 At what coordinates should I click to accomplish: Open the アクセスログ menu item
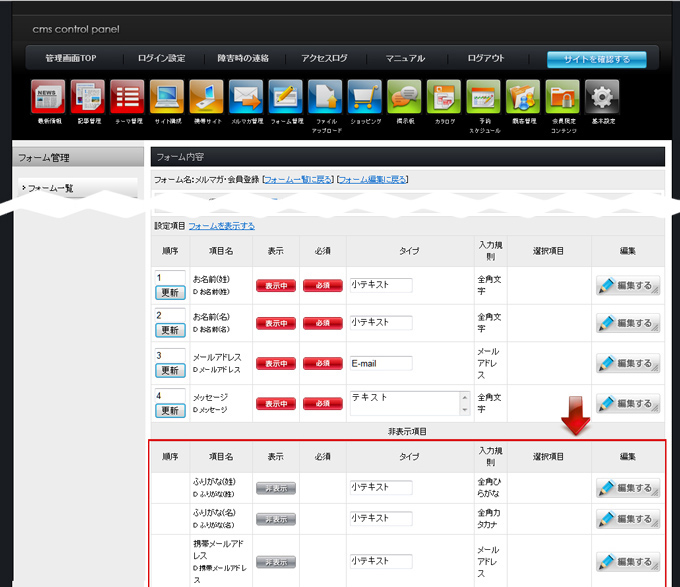pyautogui.click(x=324, y=59)
